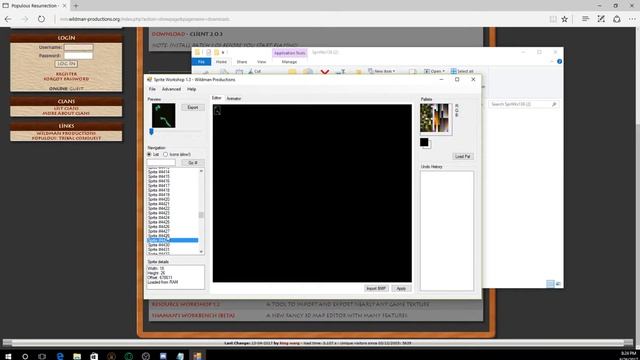640x360 pixels.
Task: Click the Populous Resurrection browser tab
Action: [34, 6]
